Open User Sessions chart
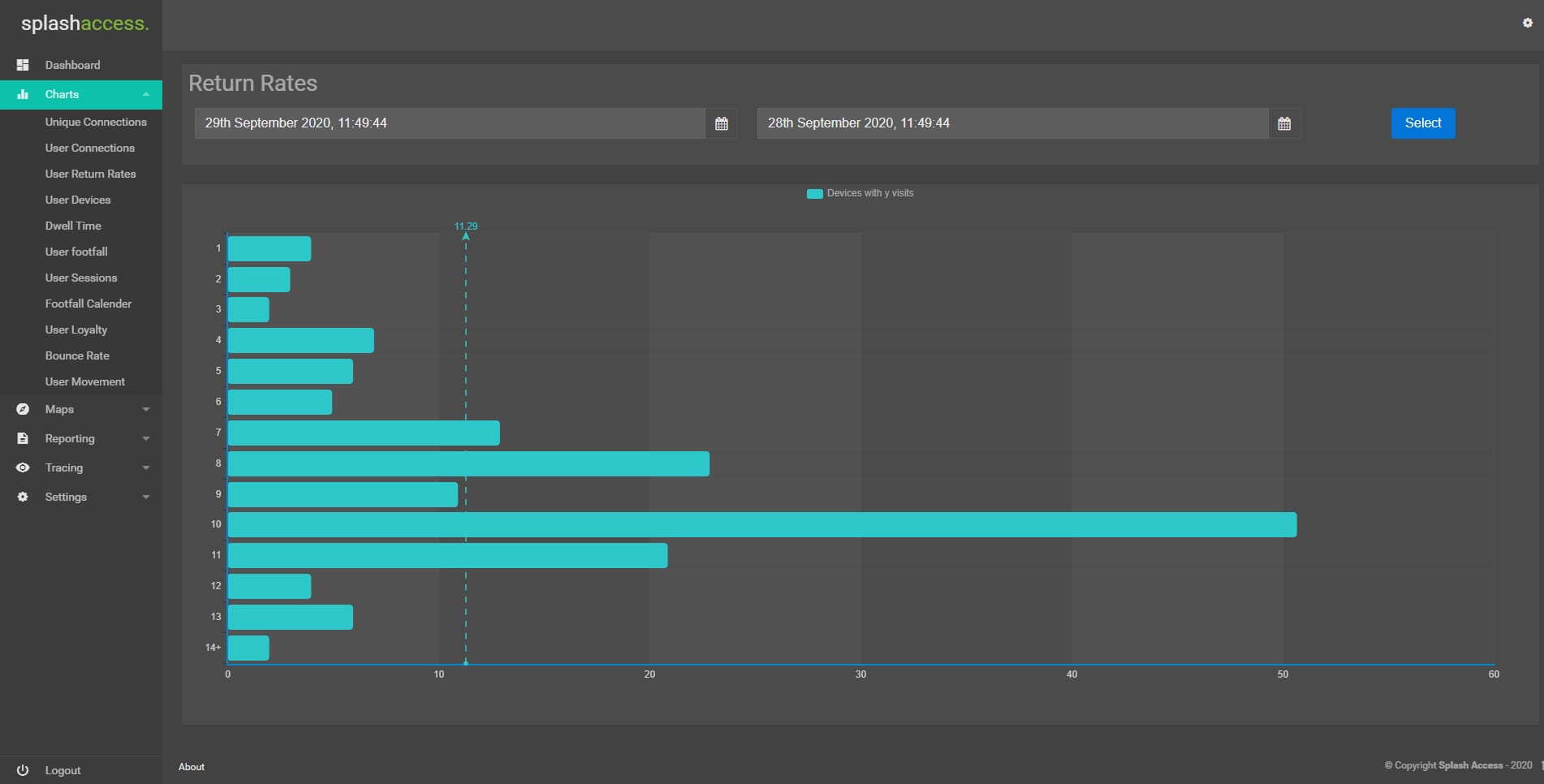This screenshot has height=784, width=1544. click(x=81, y=278)
